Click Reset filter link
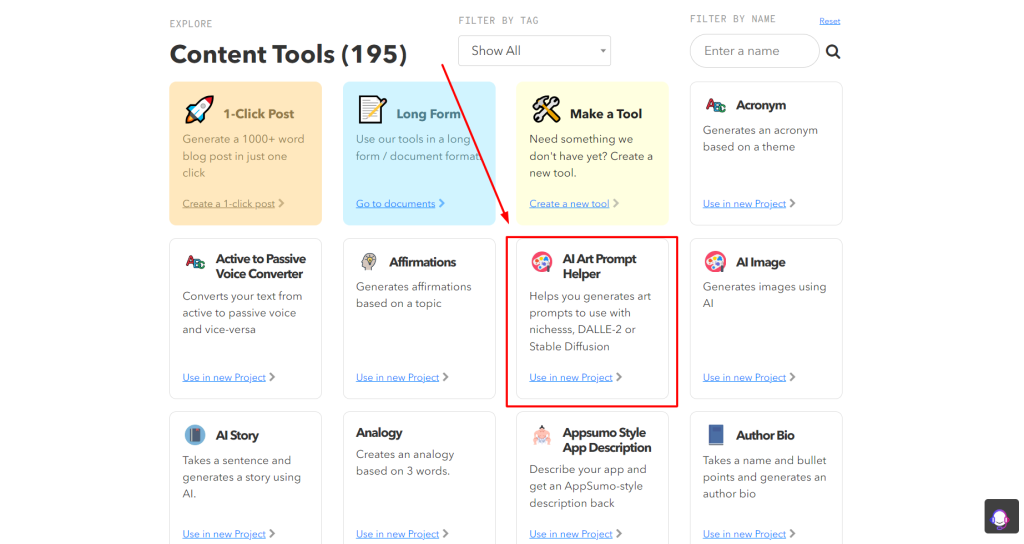This screenshot has width=1024, height=544. (x=829, y=21)
